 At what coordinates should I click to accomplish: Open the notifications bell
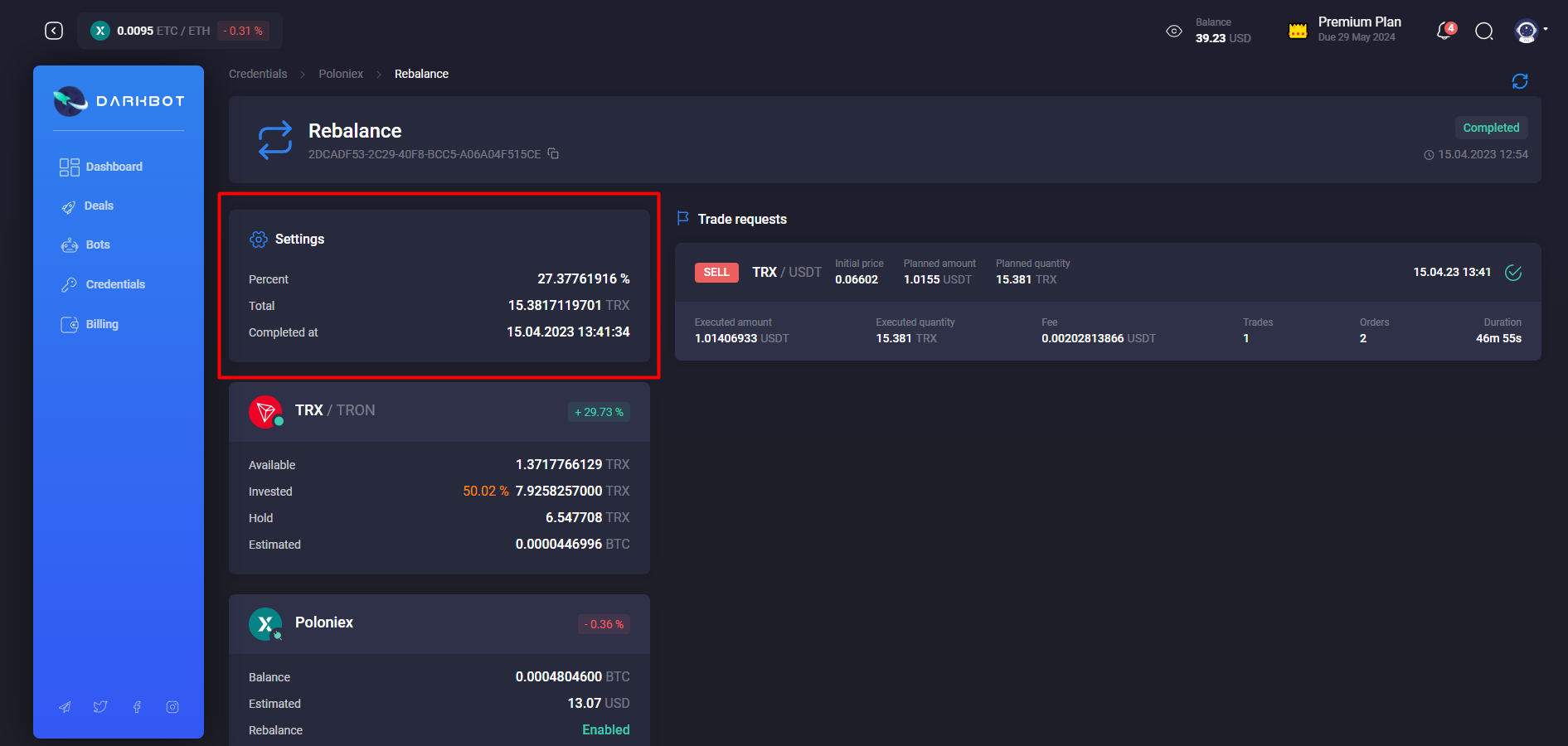click(x=1444, y=31)
